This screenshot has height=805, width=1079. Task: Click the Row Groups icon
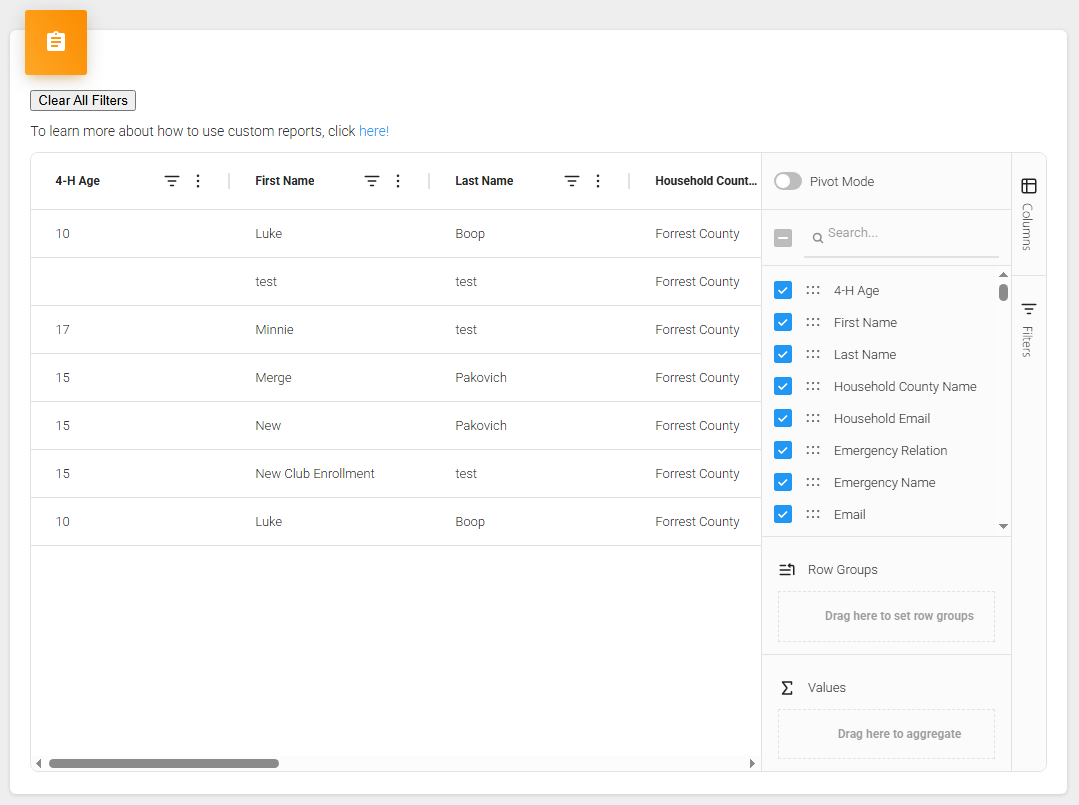[787, 570]
